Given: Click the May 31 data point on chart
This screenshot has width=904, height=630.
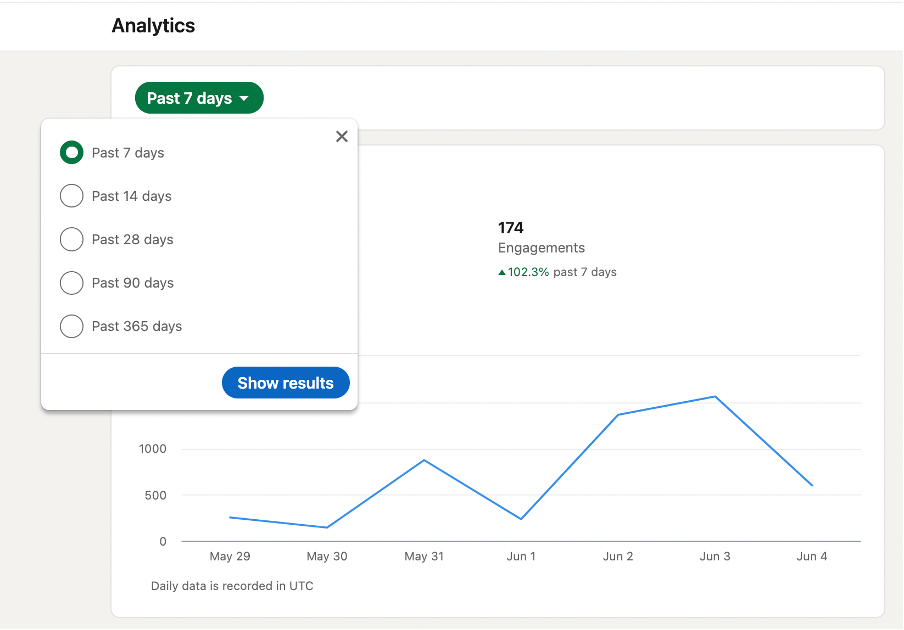Looking at the screenshot, I should [x=424, y=460].
